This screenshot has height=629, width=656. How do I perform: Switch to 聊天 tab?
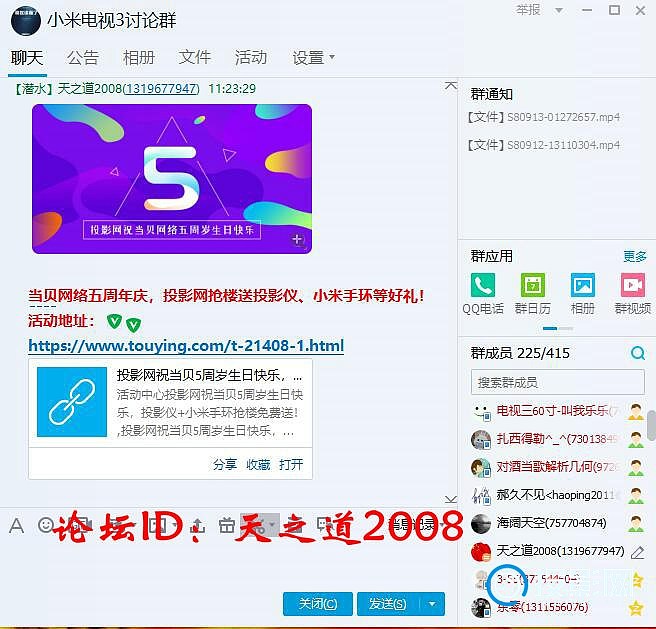[27, 57]
